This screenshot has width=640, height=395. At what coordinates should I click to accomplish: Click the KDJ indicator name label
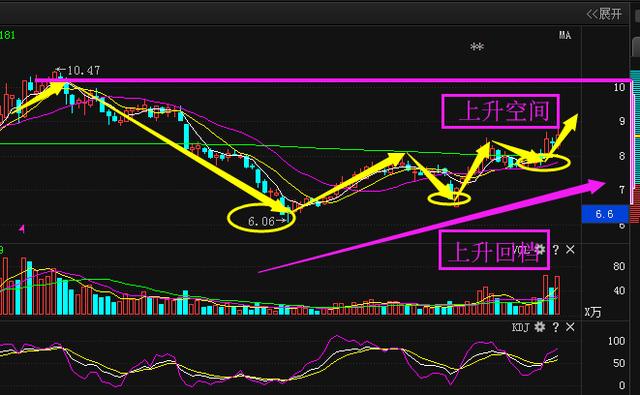[520, 327]
